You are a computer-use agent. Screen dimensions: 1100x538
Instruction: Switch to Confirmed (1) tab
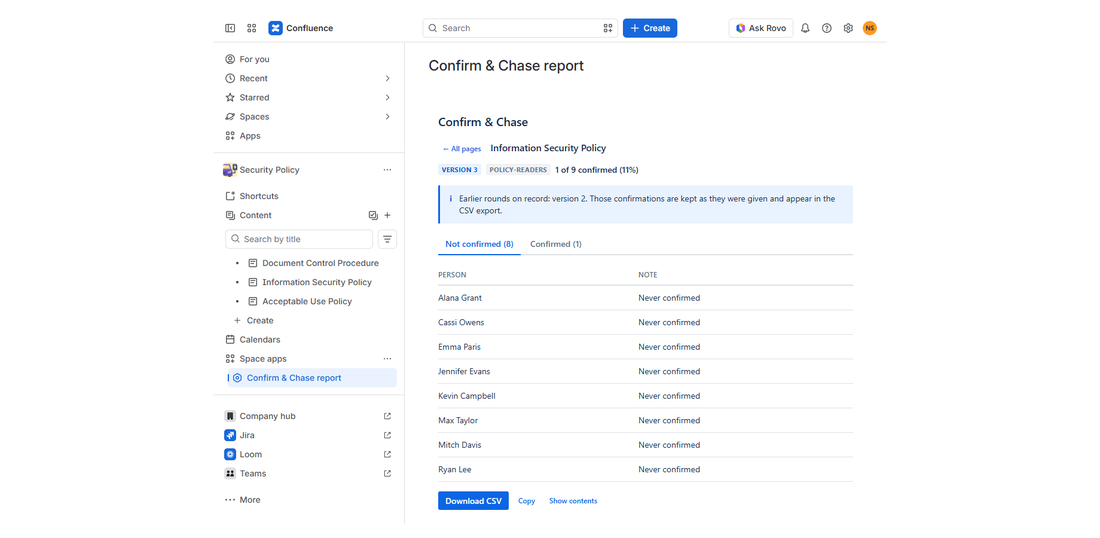click(x=556, y=244)
